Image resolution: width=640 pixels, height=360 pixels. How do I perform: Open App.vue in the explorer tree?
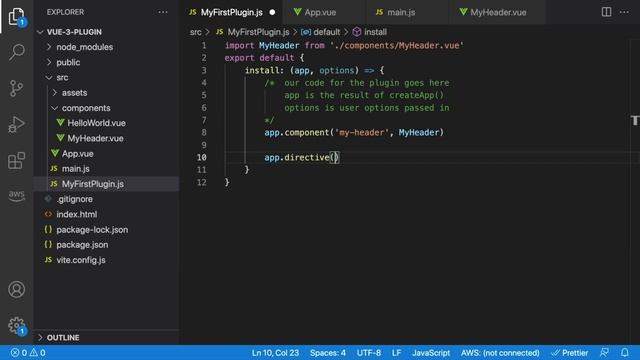(106, 153)
